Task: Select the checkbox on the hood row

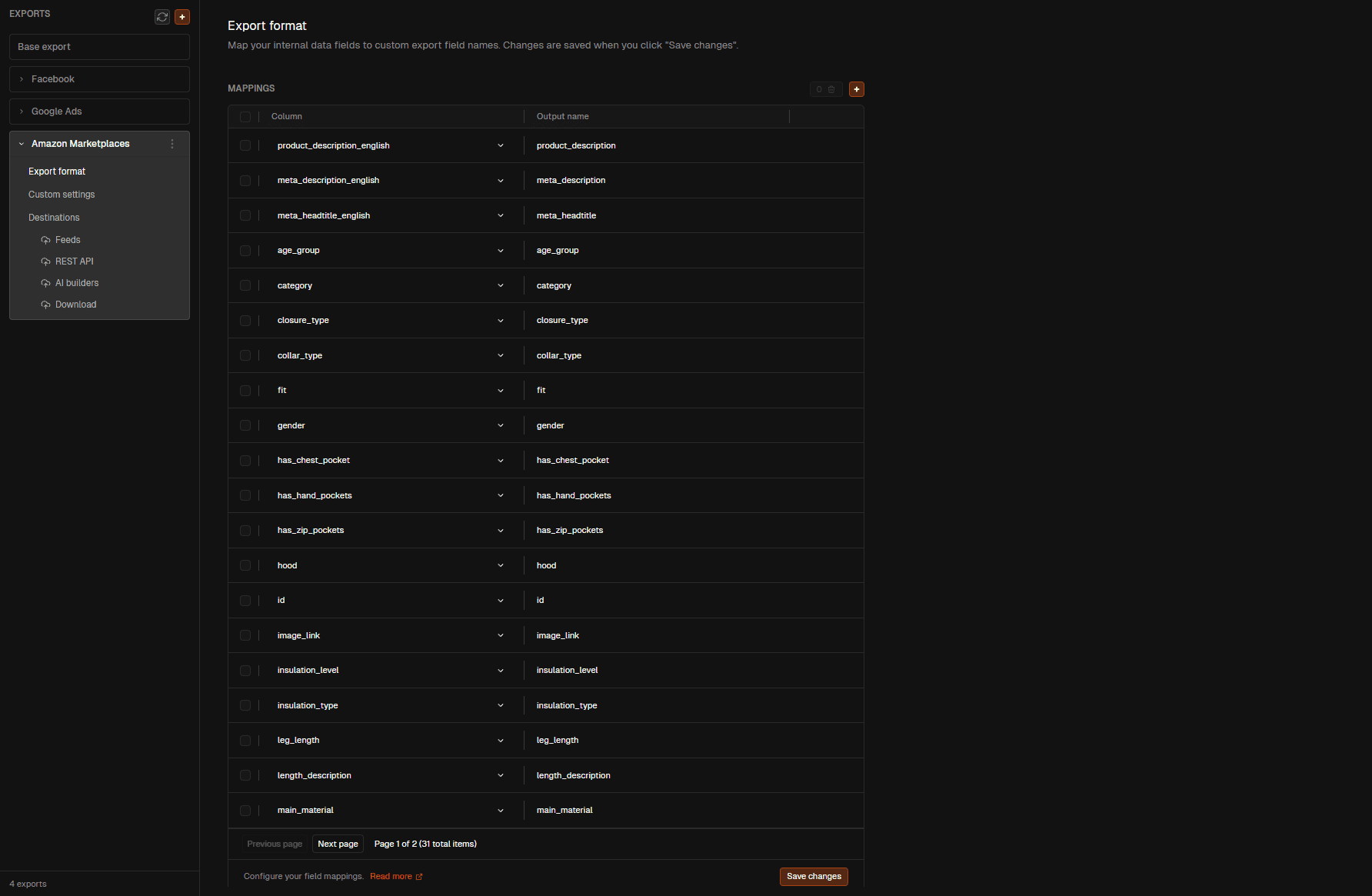Action: pyautogui.click(x=246, y=565)
